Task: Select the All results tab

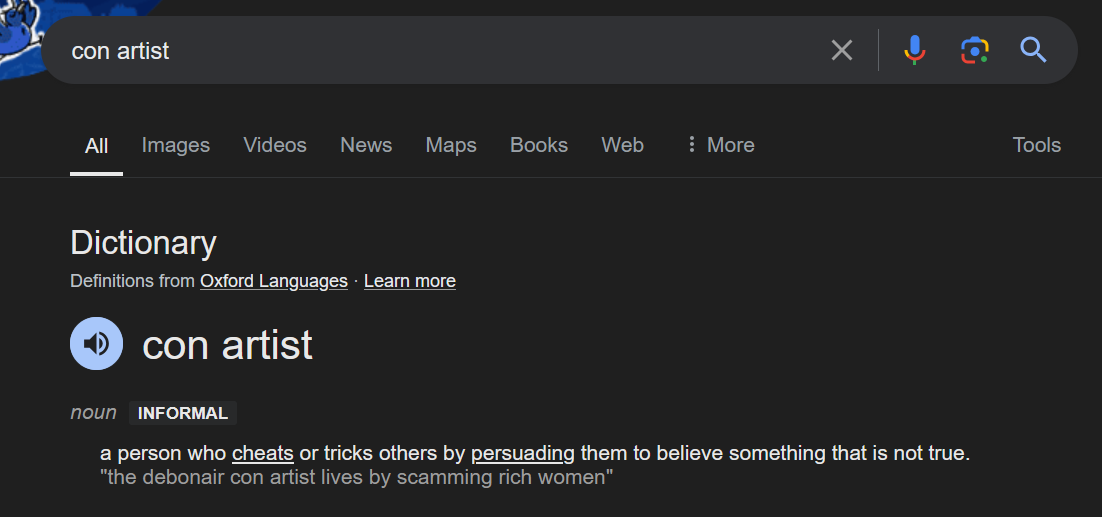Action: (96, 145)
